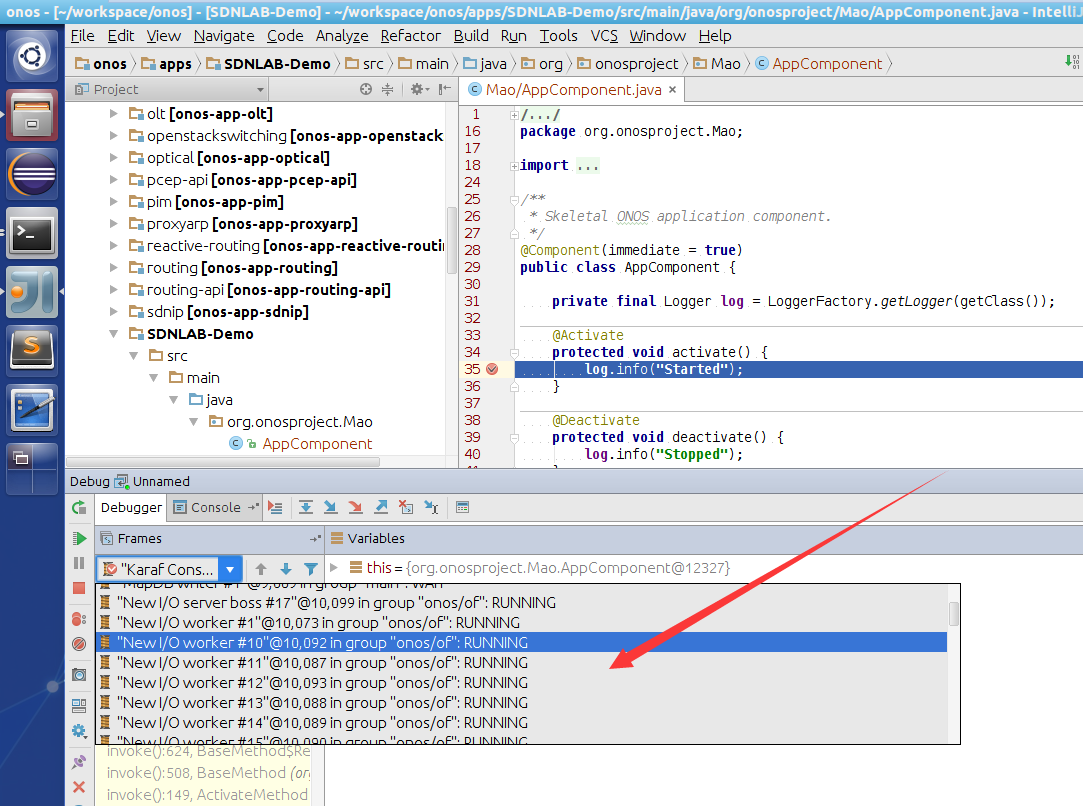The image size is (1083, 806).
Task: Click Resume Program green play icon
Action: (x=79, y=538)
